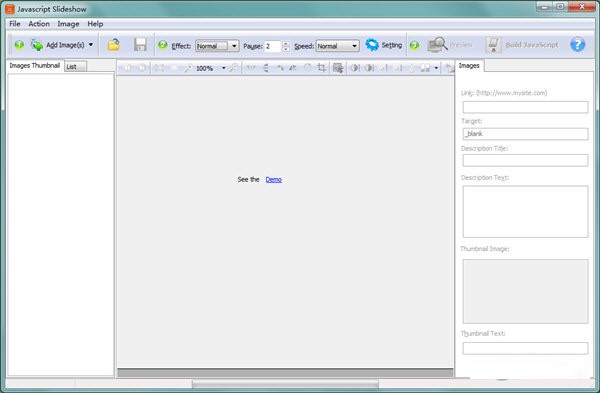Click the first contrast half-circle icon
600x393 pixels.
pyautogui.click(x=355, y=68)
